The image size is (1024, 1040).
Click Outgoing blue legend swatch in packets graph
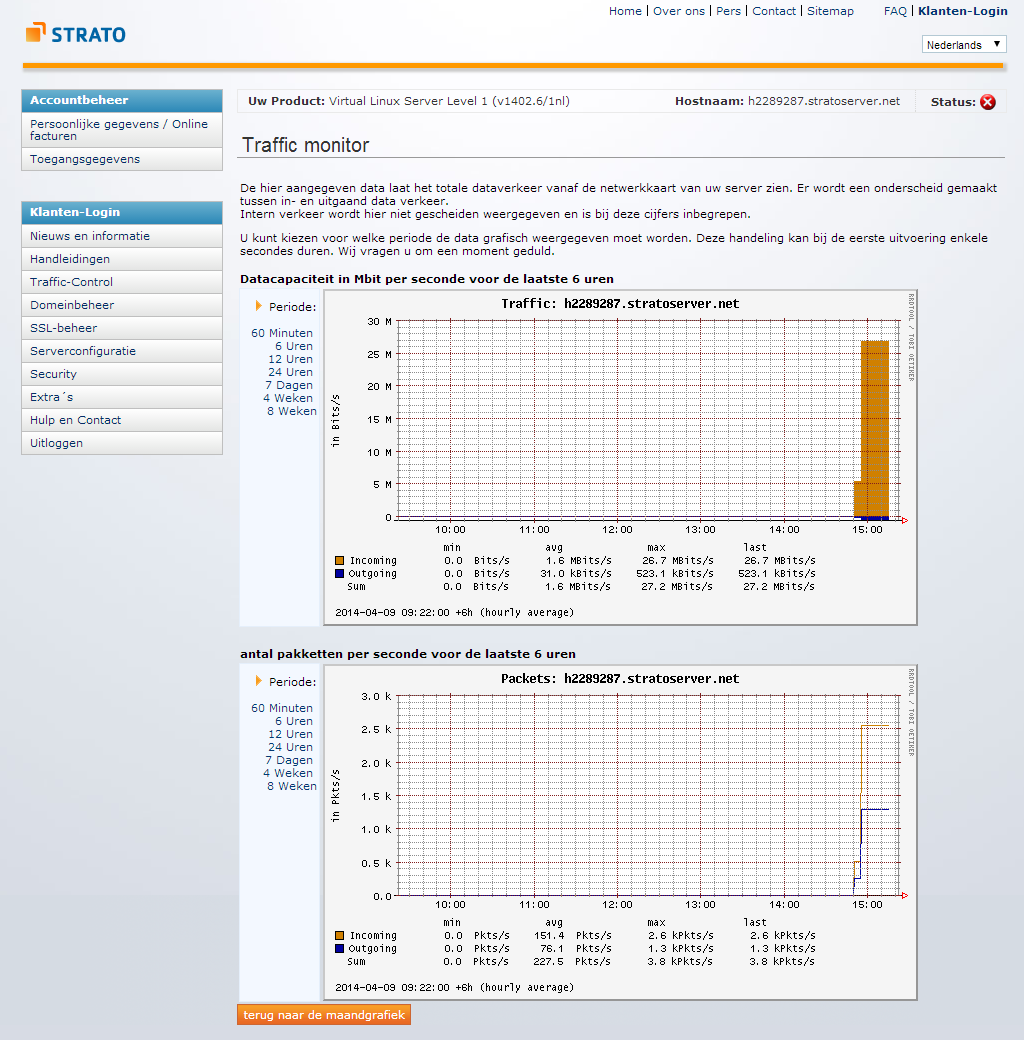click(x=340, y=948)
